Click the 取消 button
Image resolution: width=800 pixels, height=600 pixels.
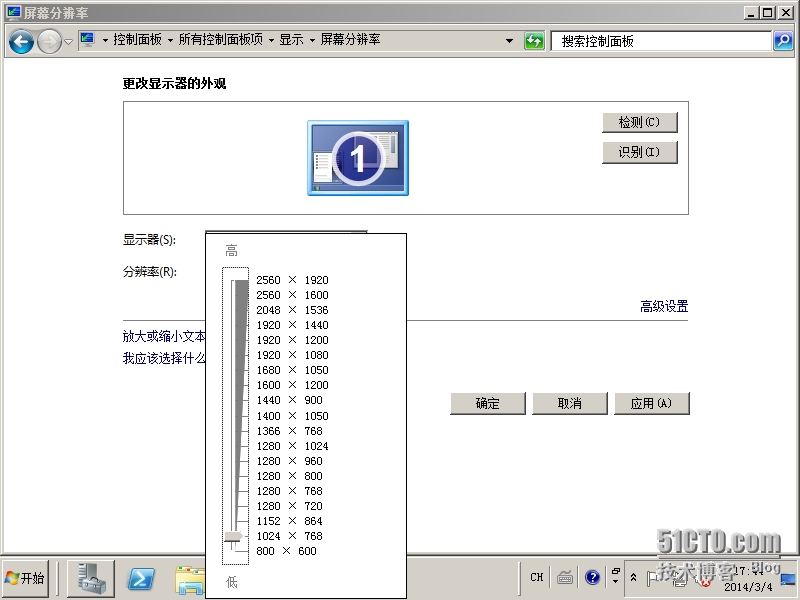(x=570, y=404)
